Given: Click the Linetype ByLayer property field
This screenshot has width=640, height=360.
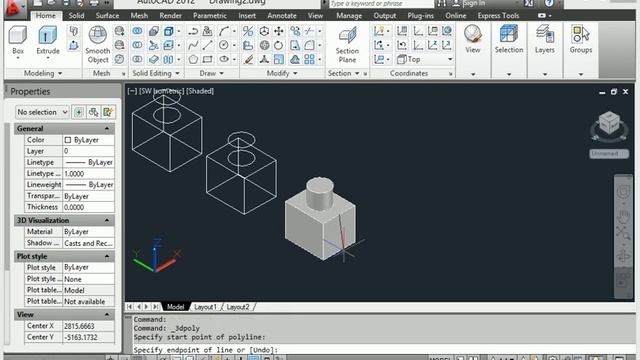Looking at the screenshot, I should (89, 162).
